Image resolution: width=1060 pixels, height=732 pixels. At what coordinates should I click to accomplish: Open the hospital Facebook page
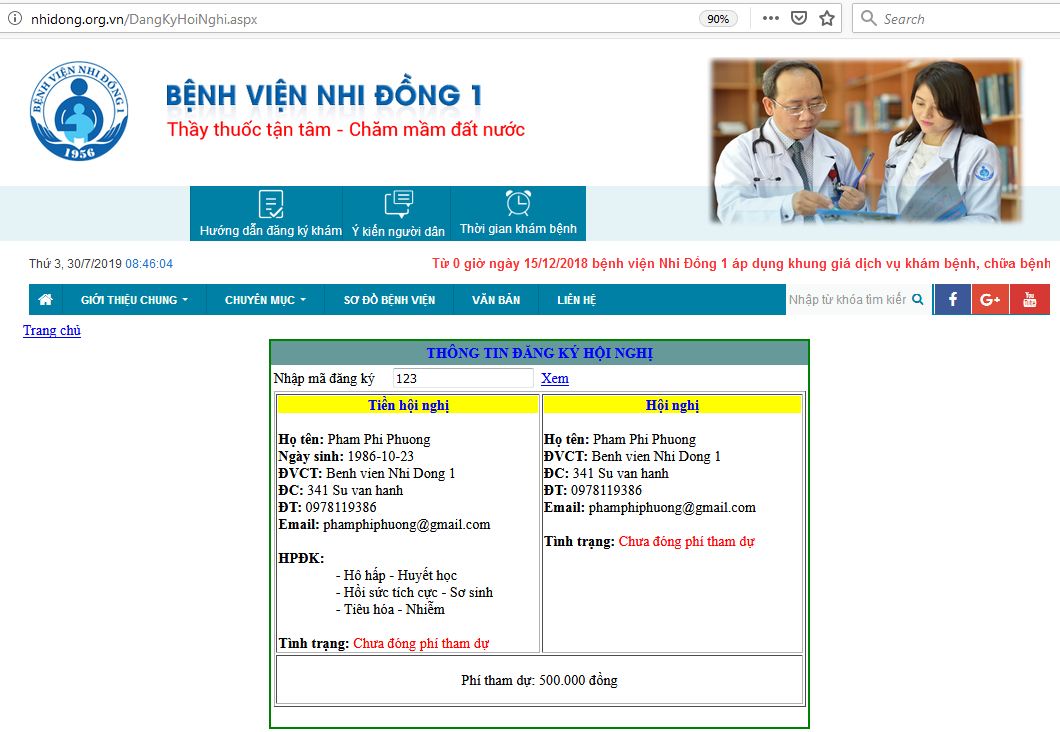[953, 299]
